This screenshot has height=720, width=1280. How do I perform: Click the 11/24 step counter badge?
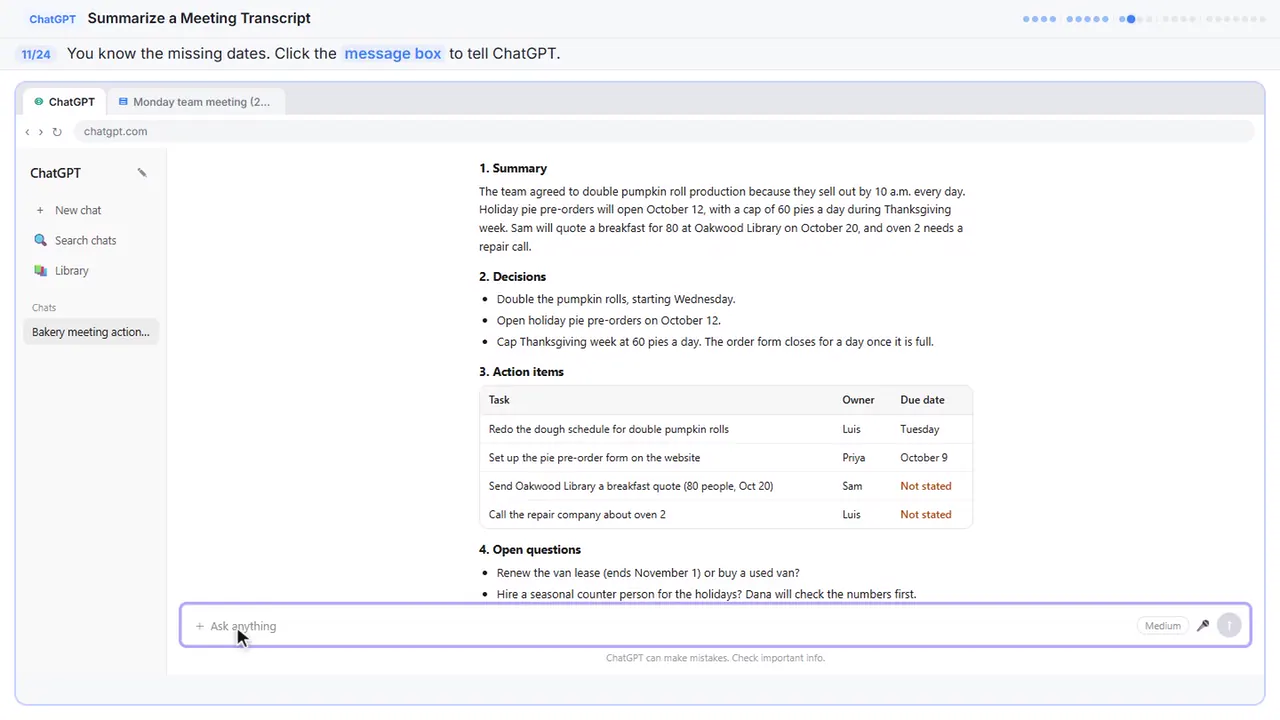(36, 54)
